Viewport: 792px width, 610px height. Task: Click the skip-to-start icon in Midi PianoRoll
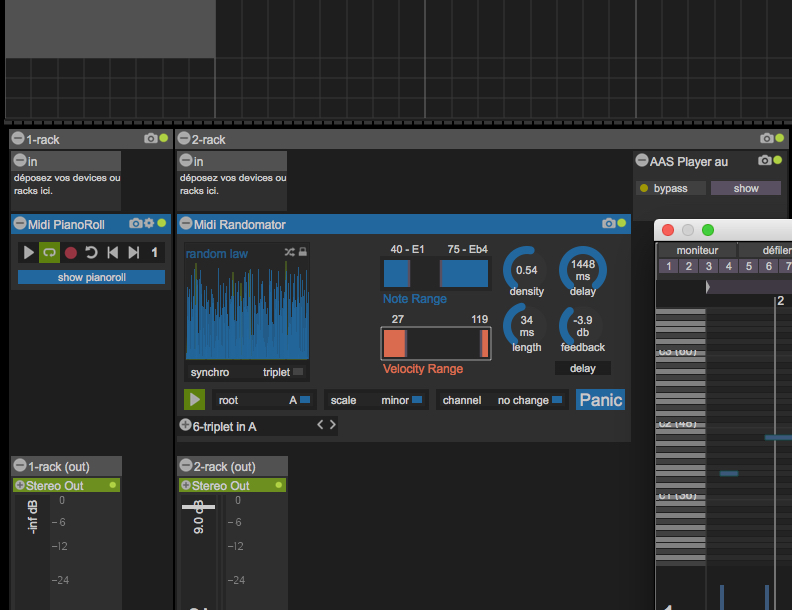pos(113,253)
